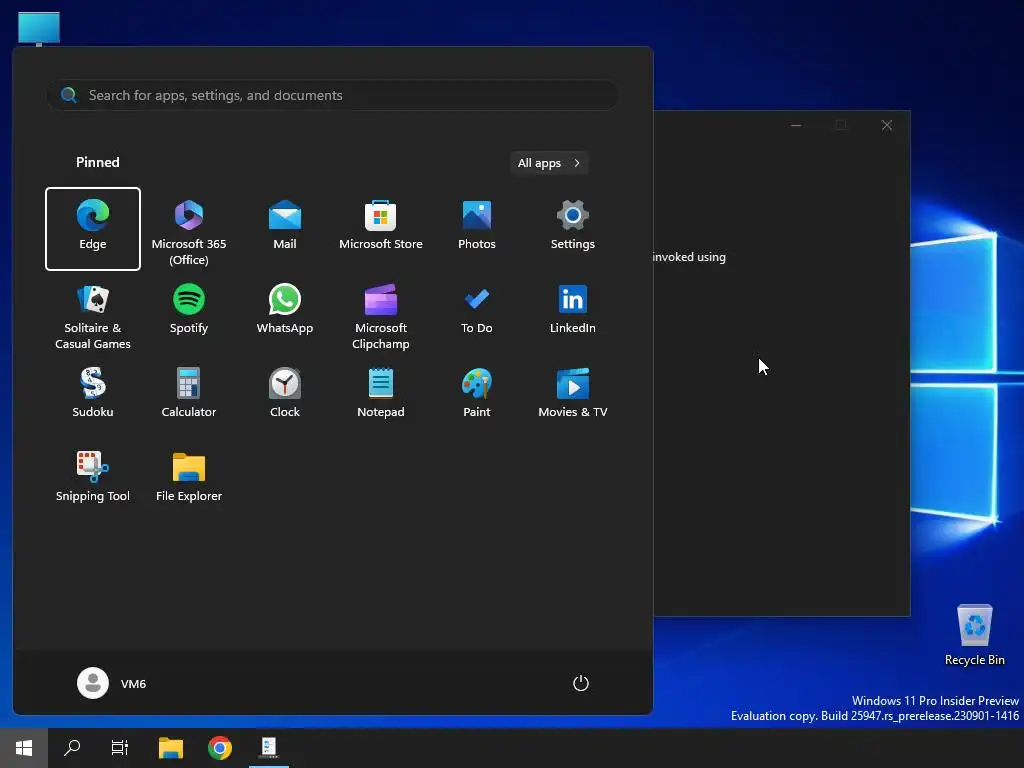Open the VM6 user account menu
The width and height of the screenshot is (1024, 768).
(x=112, y=683)
